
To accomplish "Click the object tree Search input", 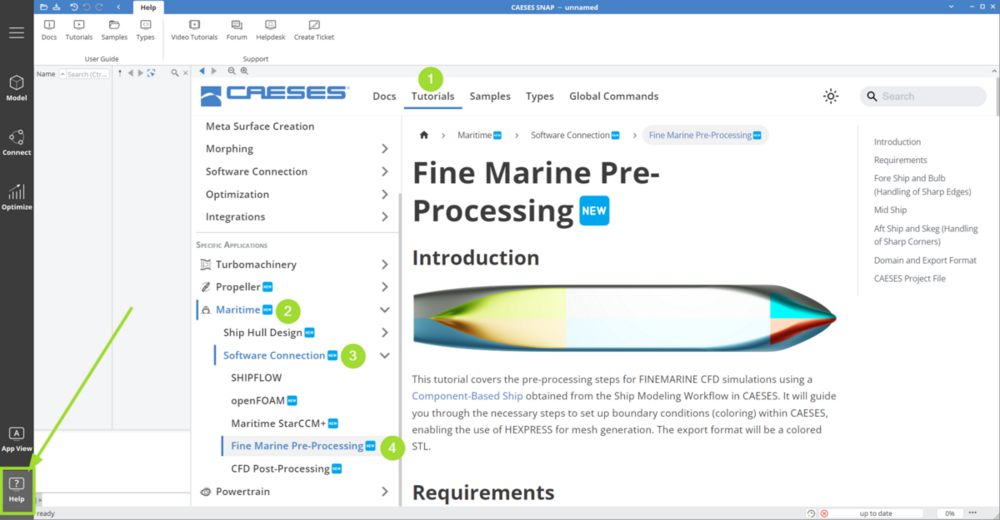I will point(87,74).
